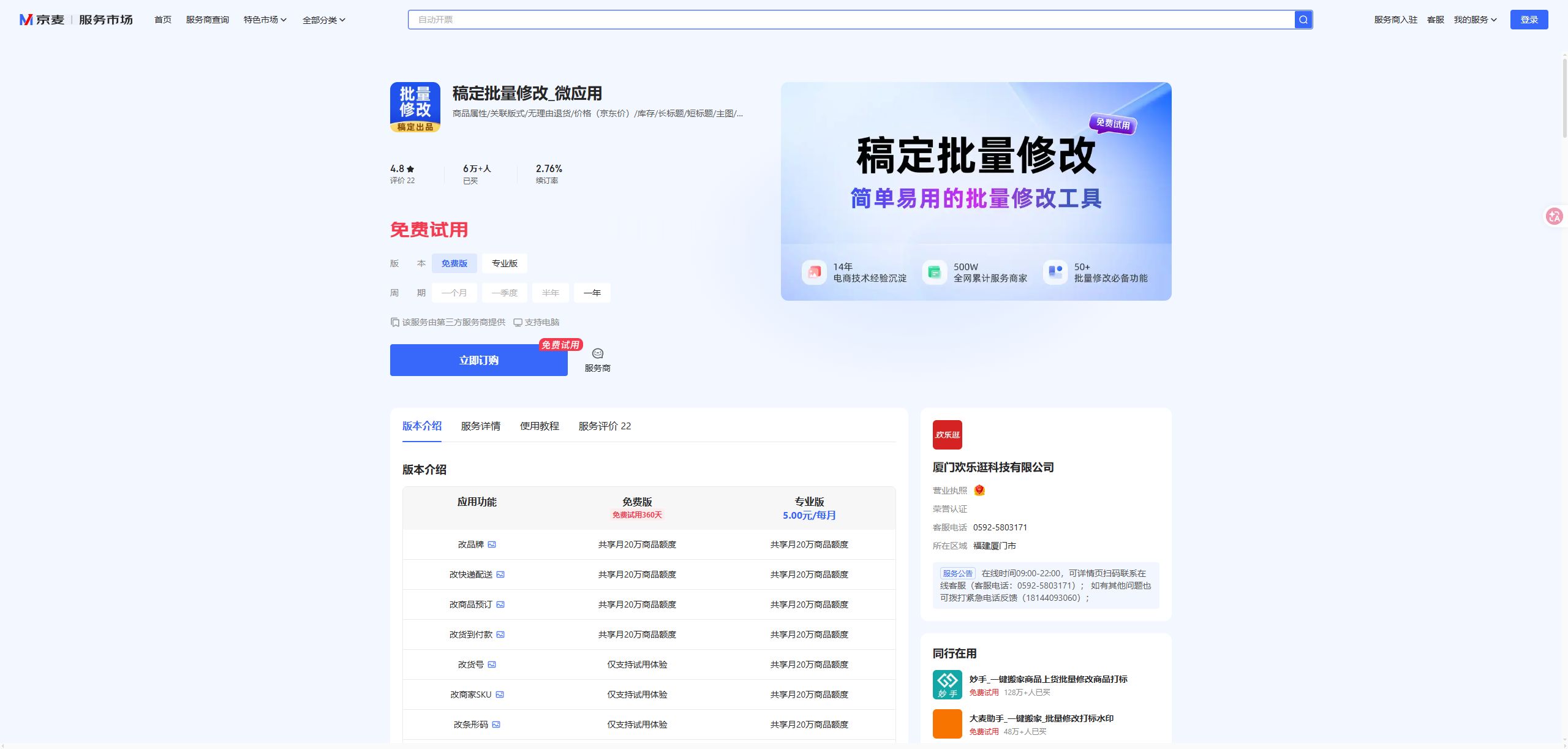This screenshot has width=1568, height=749.
Task: Click the 稿定批量修改 promo banner
Action: (x=976, y=191)
